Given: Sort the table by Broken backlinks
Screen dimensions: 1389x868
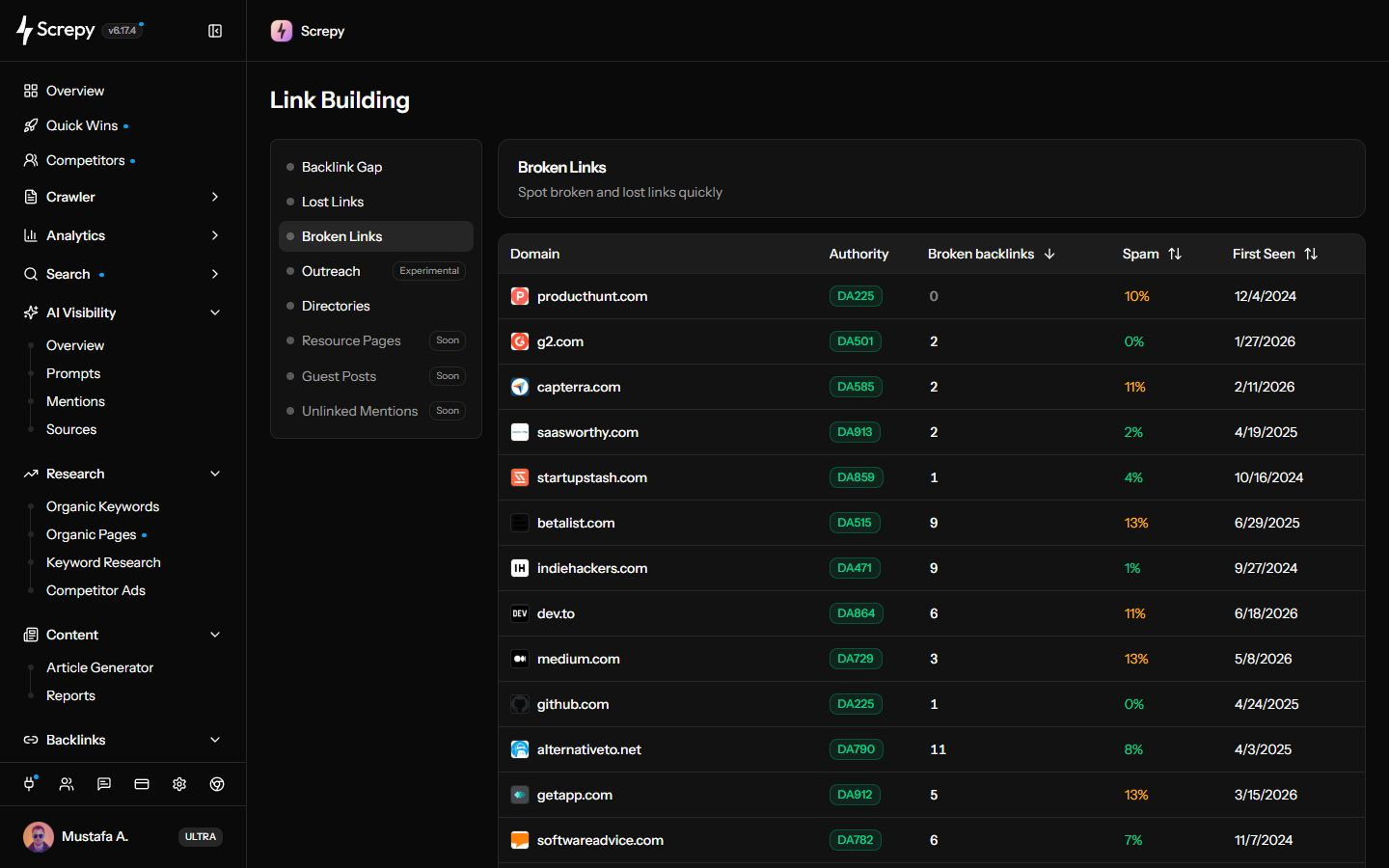Looking at the screenshot, I should point(992,254).
